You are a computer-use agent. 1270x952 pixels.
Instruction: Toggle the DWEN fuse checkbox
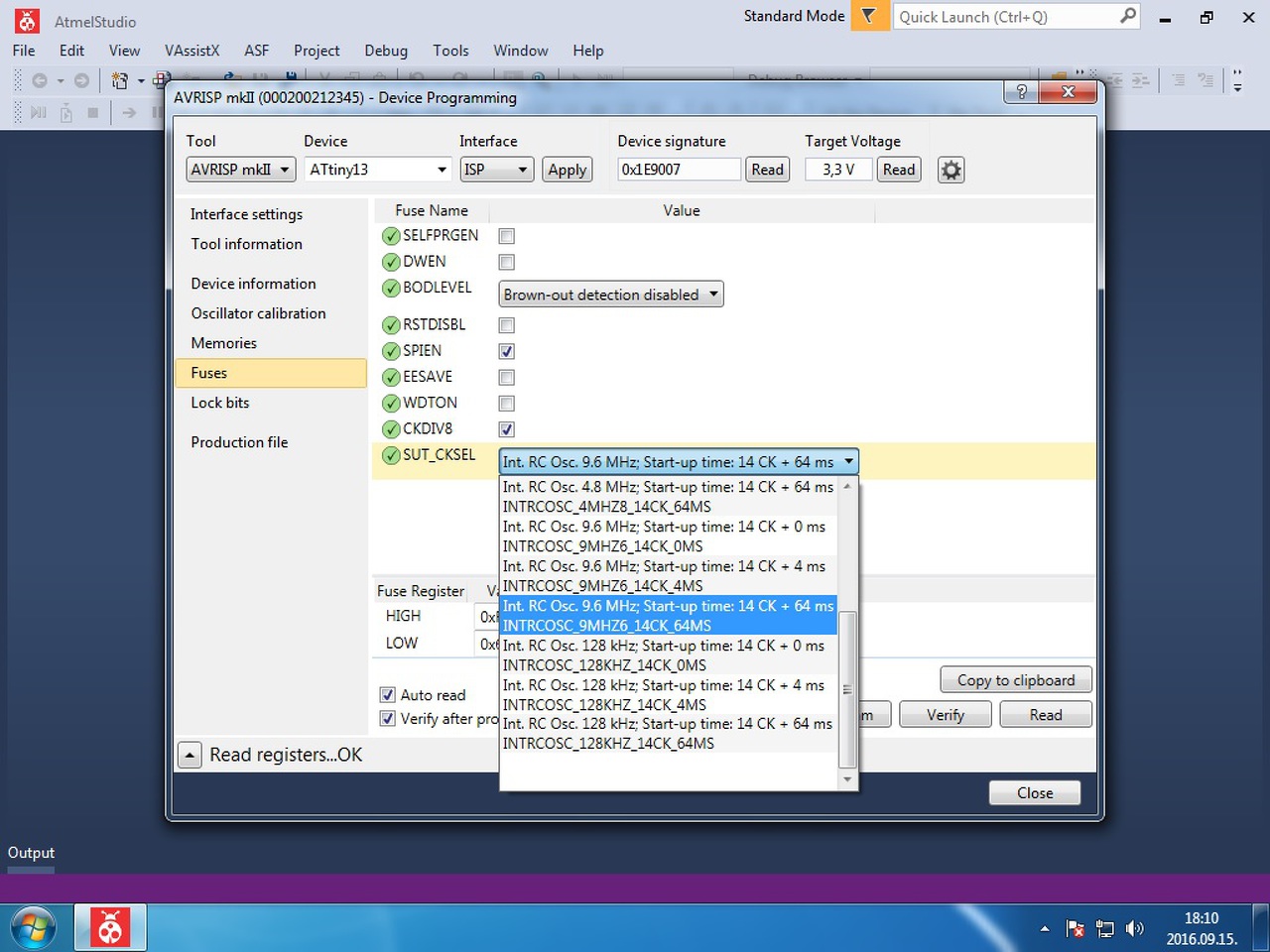point(507,262)
